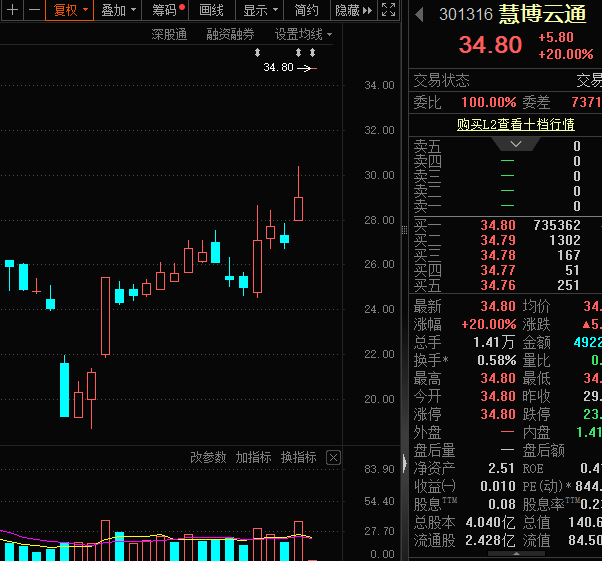
Task: Click the 涨幅 value +20.00%
Action: (488, 324)
